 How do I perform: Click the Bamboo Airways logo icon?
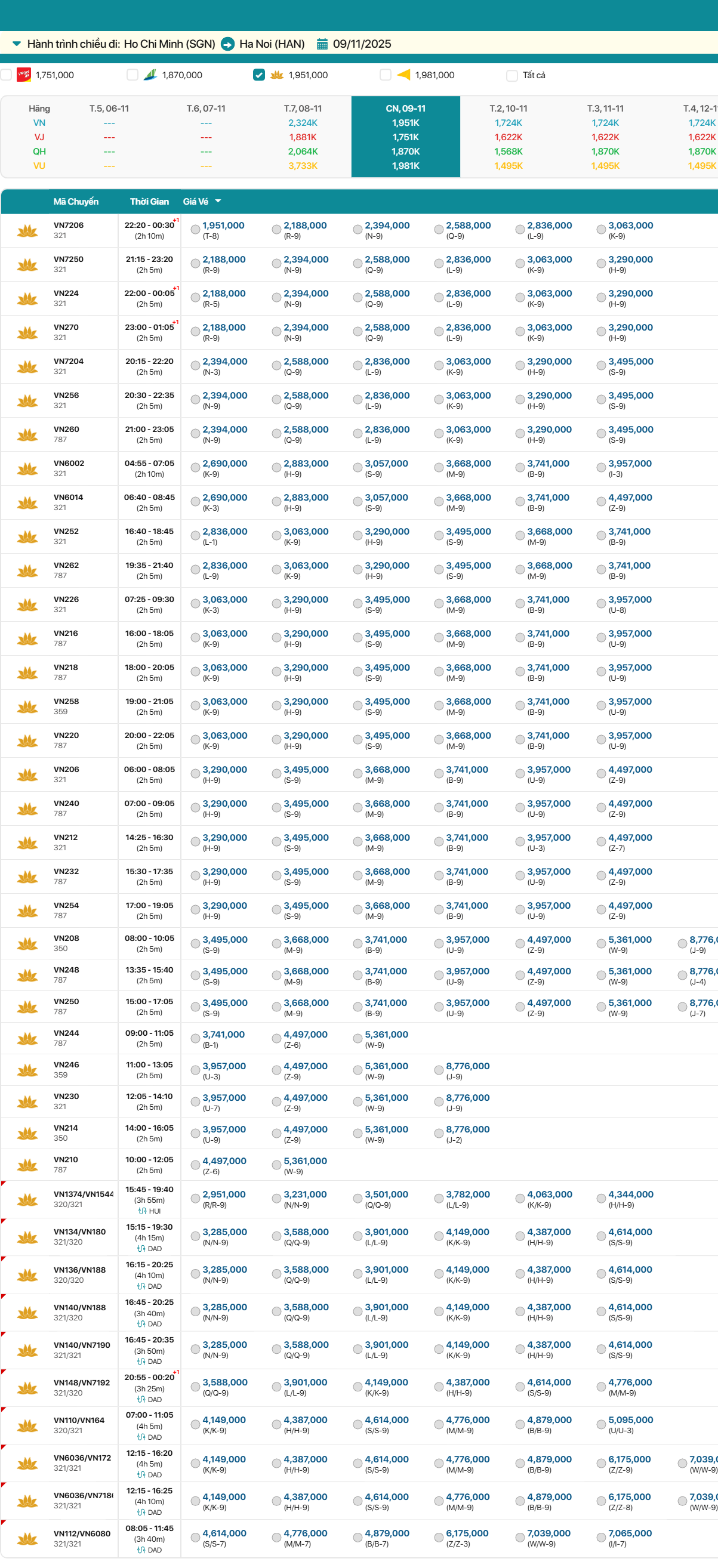150,75
